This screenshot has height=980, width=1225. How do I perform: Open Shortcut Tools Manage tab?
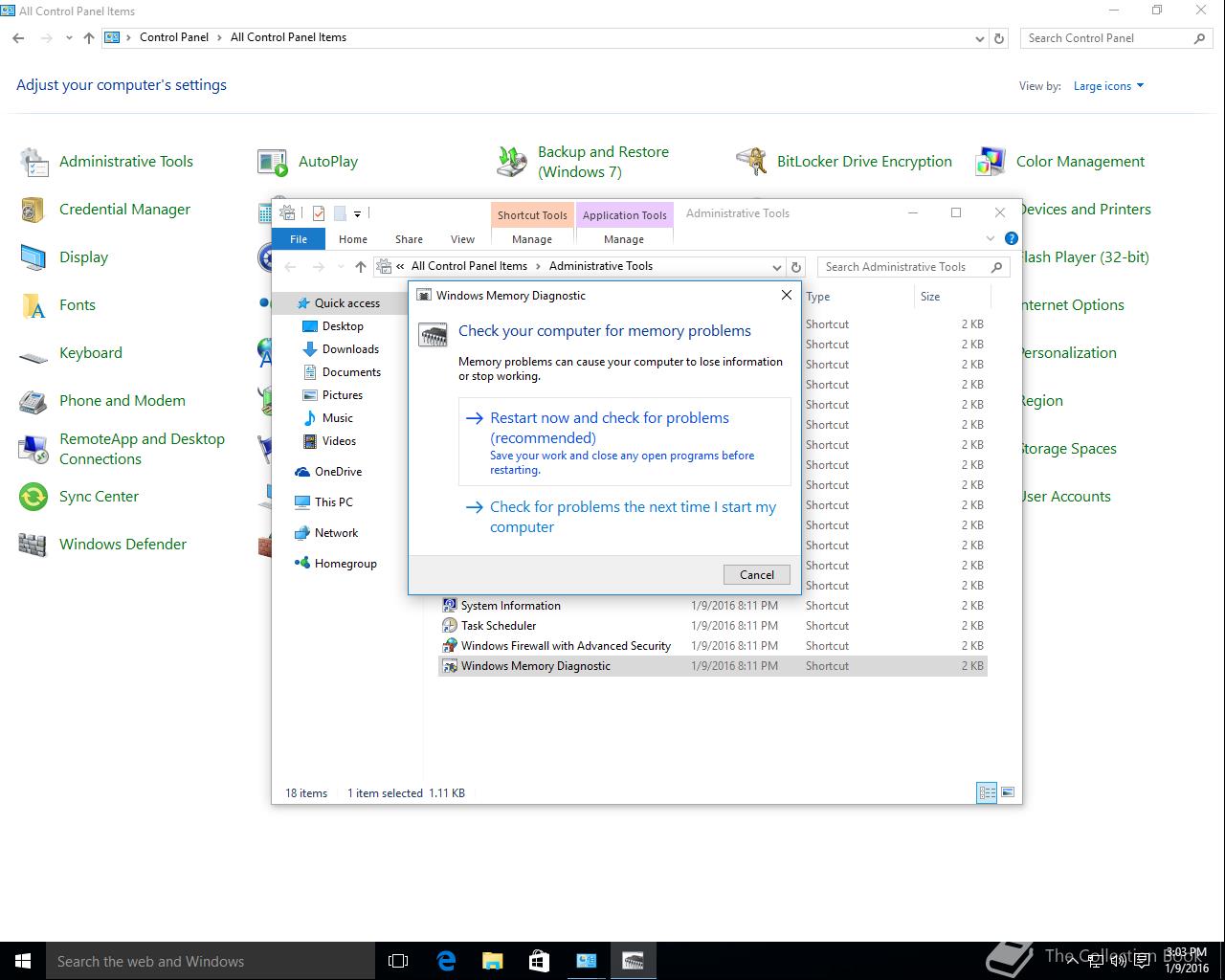(532, 239)
